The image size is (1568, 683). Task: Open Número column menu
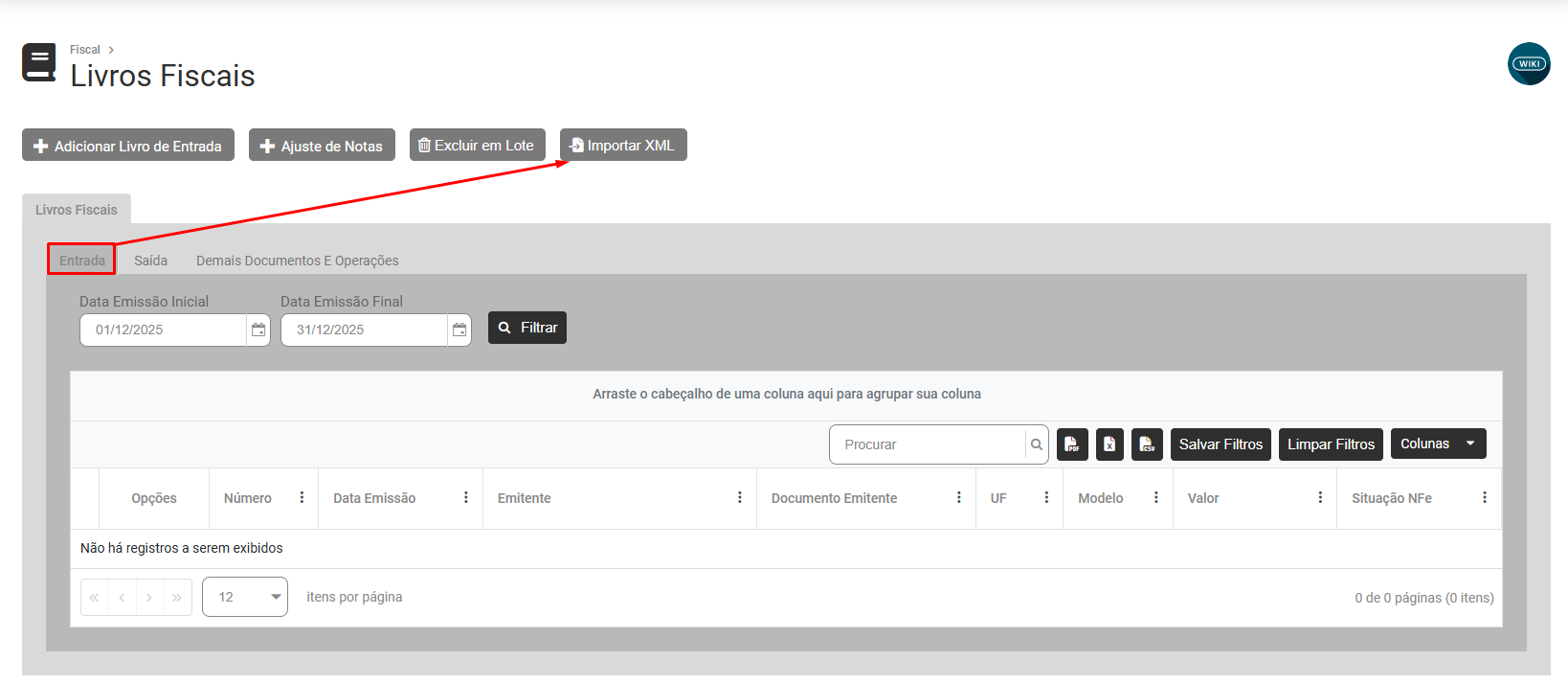302,498
